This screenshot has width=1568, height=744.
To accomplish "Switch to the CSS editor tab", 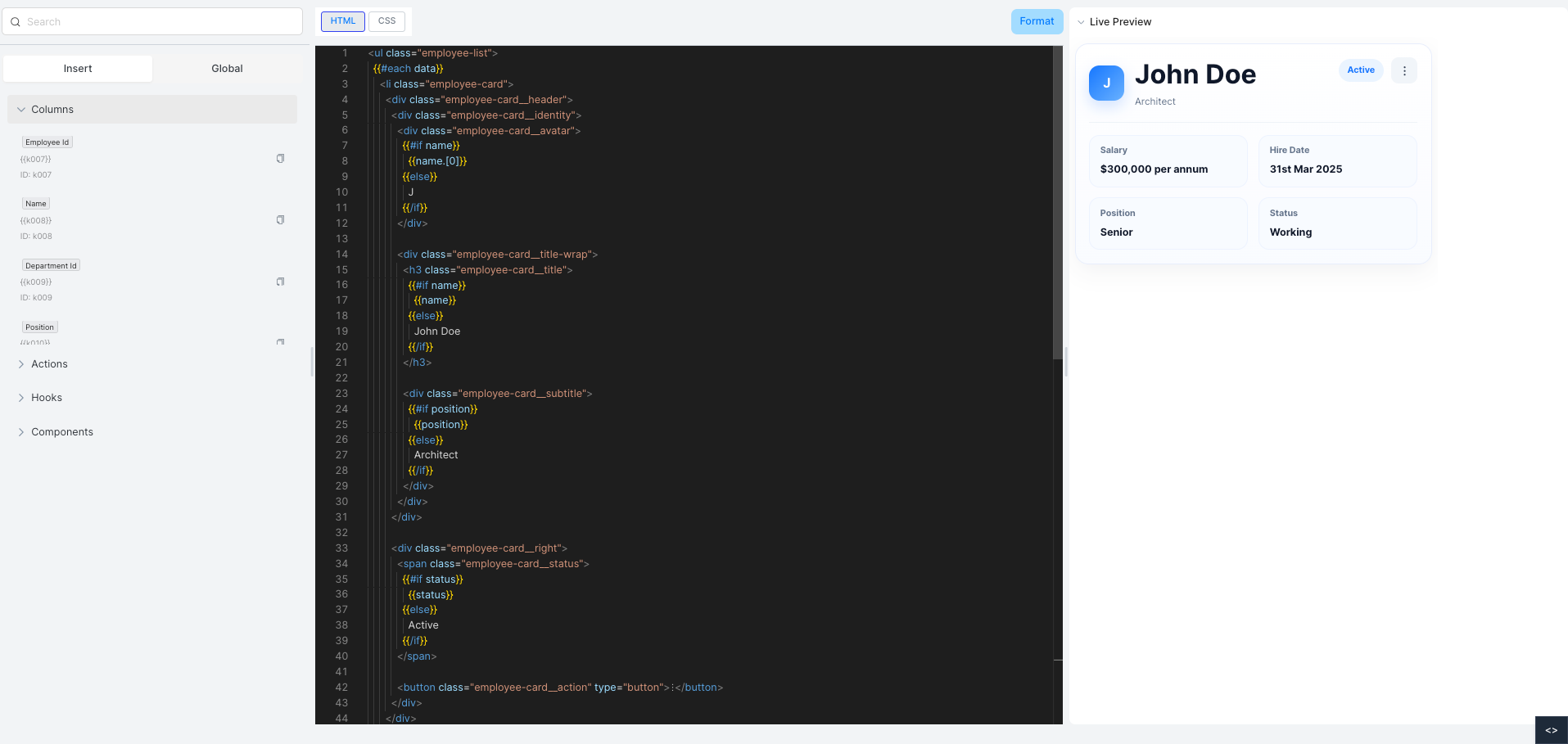I will (386, 20).
